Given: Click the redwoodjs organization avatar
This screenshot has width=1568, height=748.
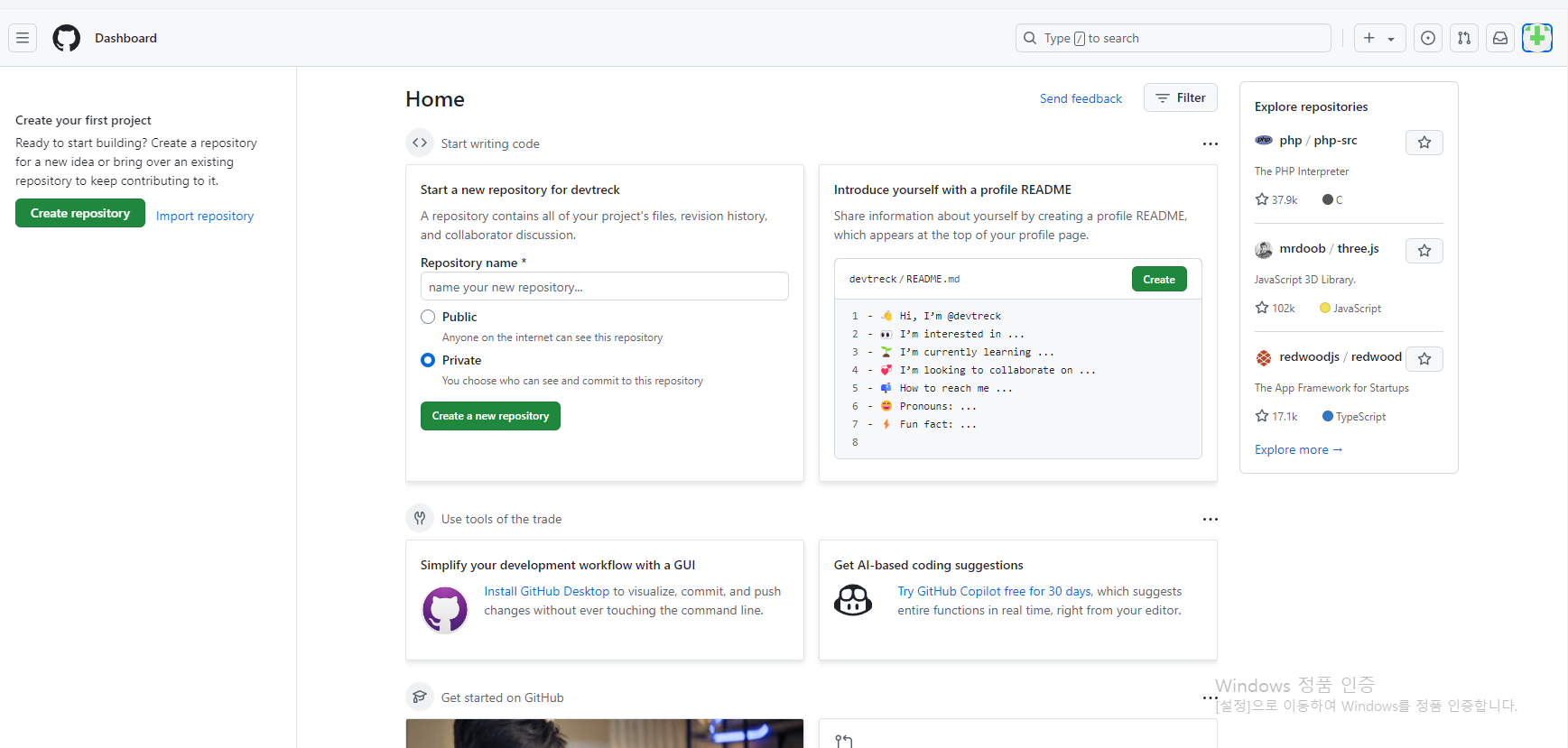Looking at the screenshot, I should [x=1264, y=358].
